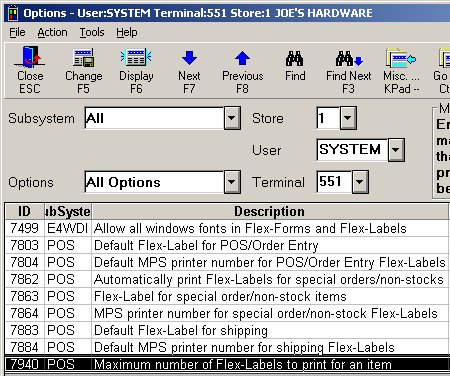Select row 7499 Allow all windows fonts
The height and width of the screenshot is (376, 450).
coord(227,228)
